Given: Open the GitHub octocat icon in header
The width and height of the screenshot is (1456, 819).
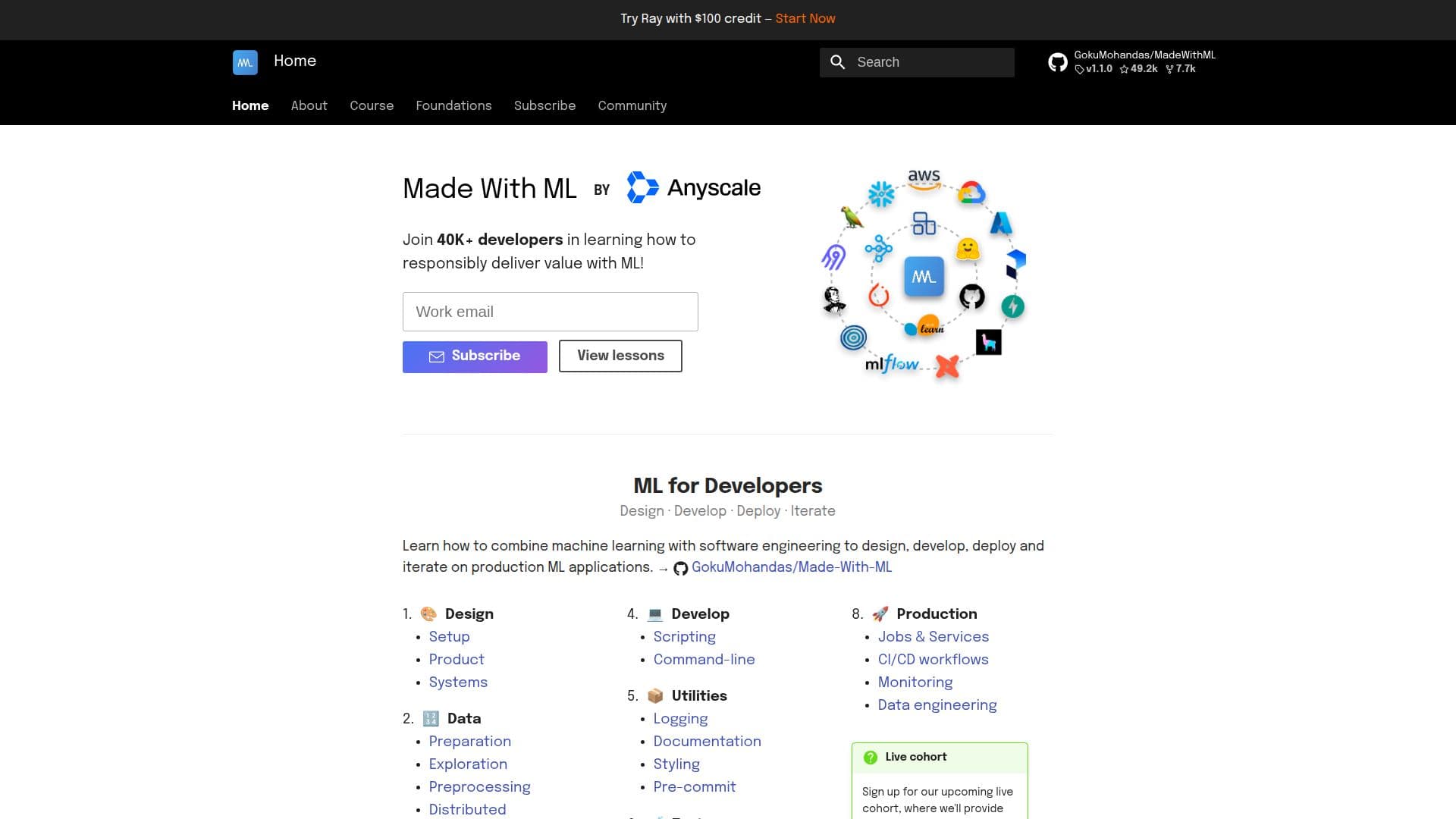Looking at the screenshot, I should coord(1057,62).
